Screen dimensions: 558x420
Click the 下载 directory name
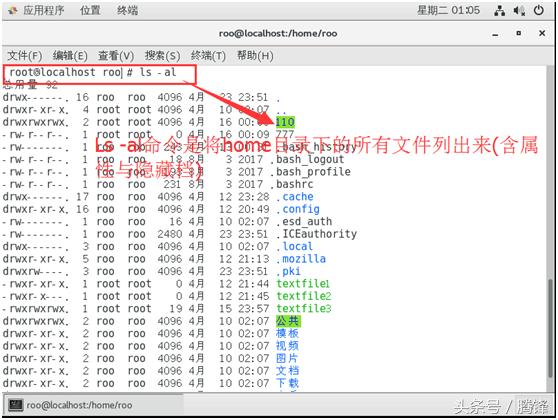click(x=288, y=384)
